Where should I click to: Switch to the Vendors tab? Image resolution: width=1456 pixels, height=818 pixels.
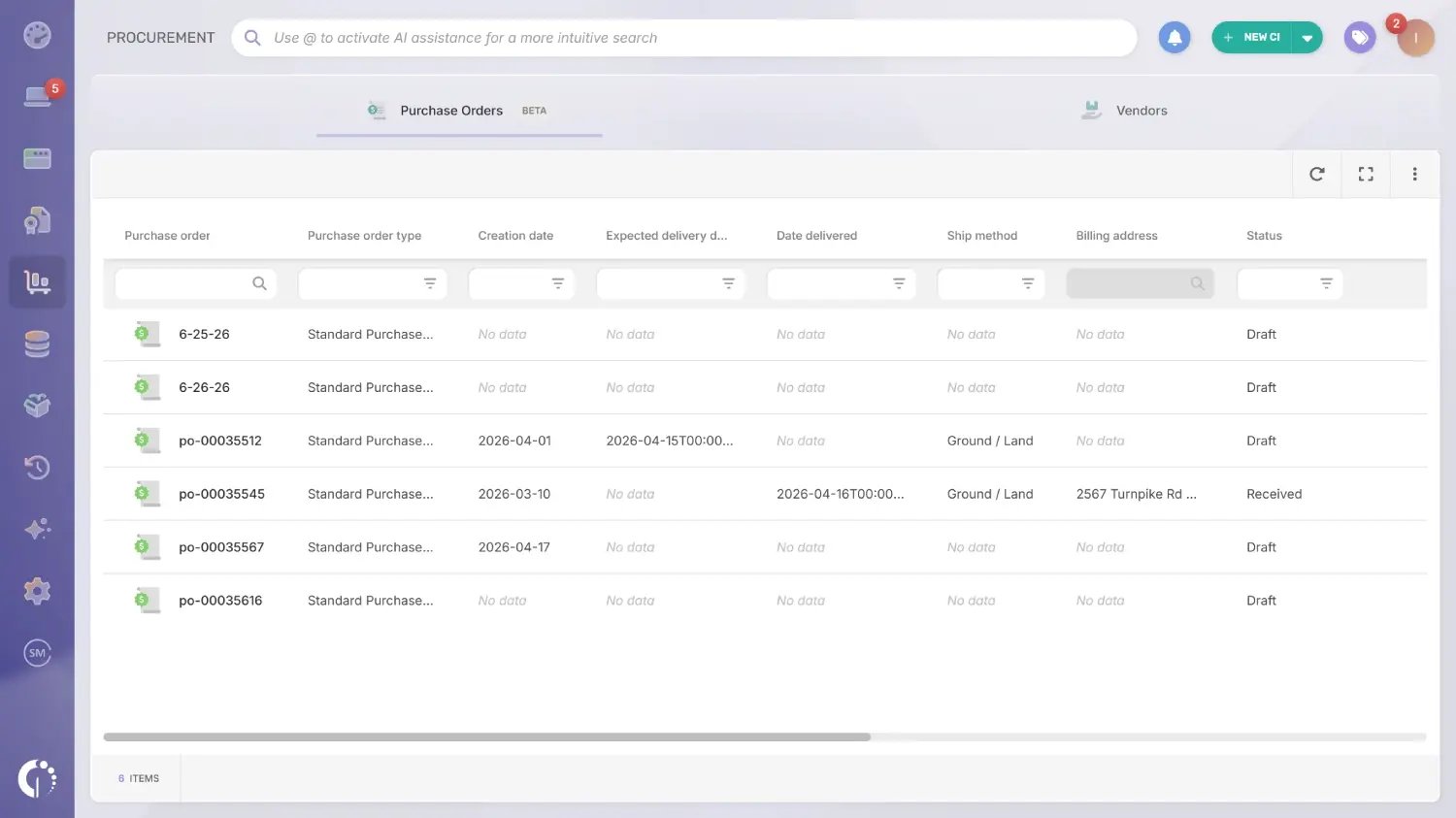click(x=1124, y=111)
